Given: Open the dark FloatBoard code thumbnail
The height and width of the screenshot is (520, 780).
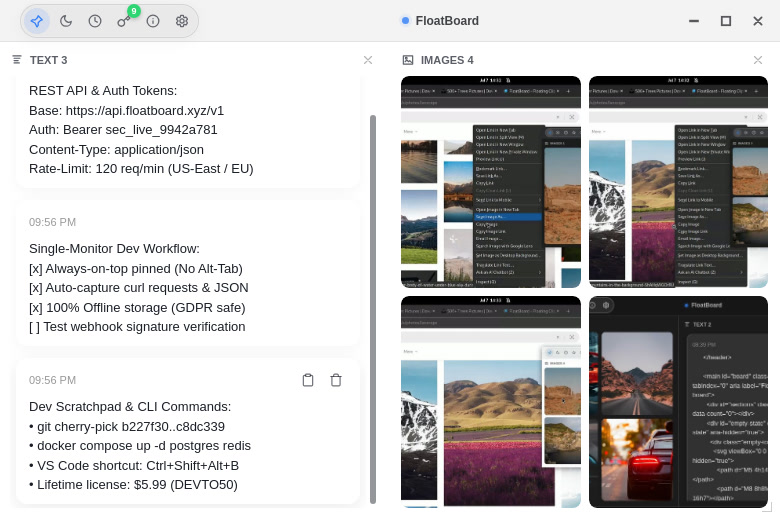Looking at the screenshot, I should click(678, 402).
